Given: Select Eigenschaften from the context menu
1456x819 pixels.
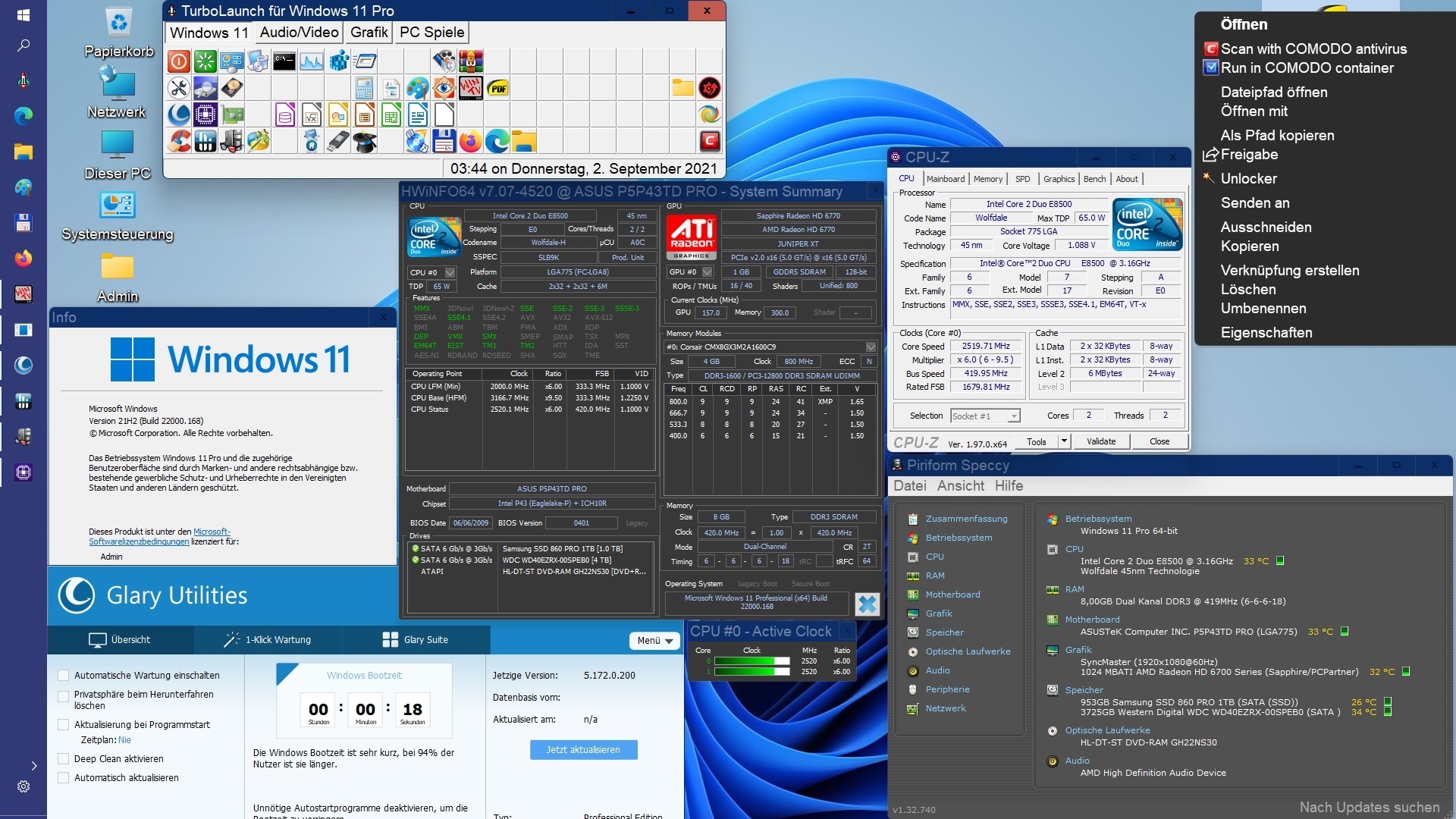Looking at the screenshot, I should click(x=1266, y=332).
